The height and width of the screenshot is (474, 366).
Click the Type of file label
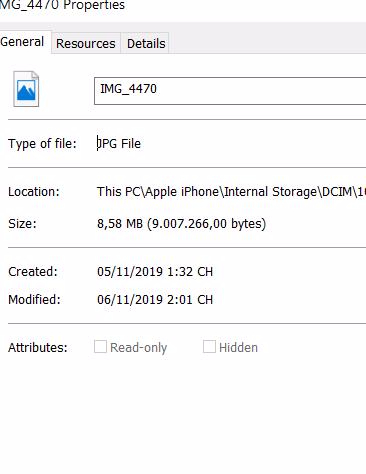pyautogui.click(x=42, y=144)
